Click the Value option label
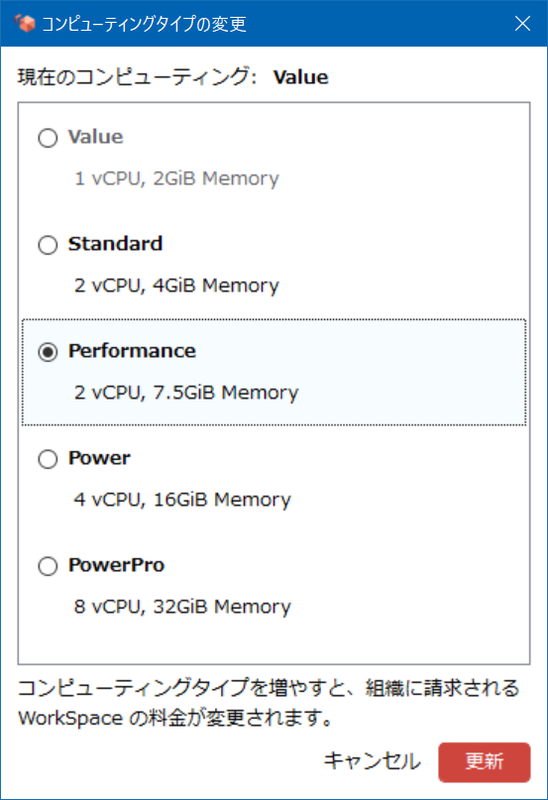Viewport: 548px width, 800px height. pyautogui.click(x=96, y=137)
